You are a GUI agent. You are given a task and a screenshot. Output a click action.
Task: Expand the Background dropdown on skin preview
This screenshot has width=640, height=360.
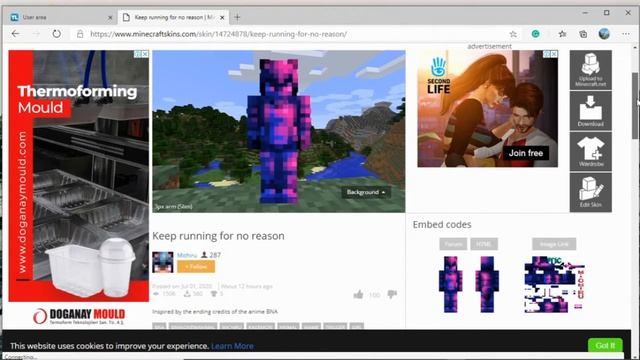click(x=366, y=192)
